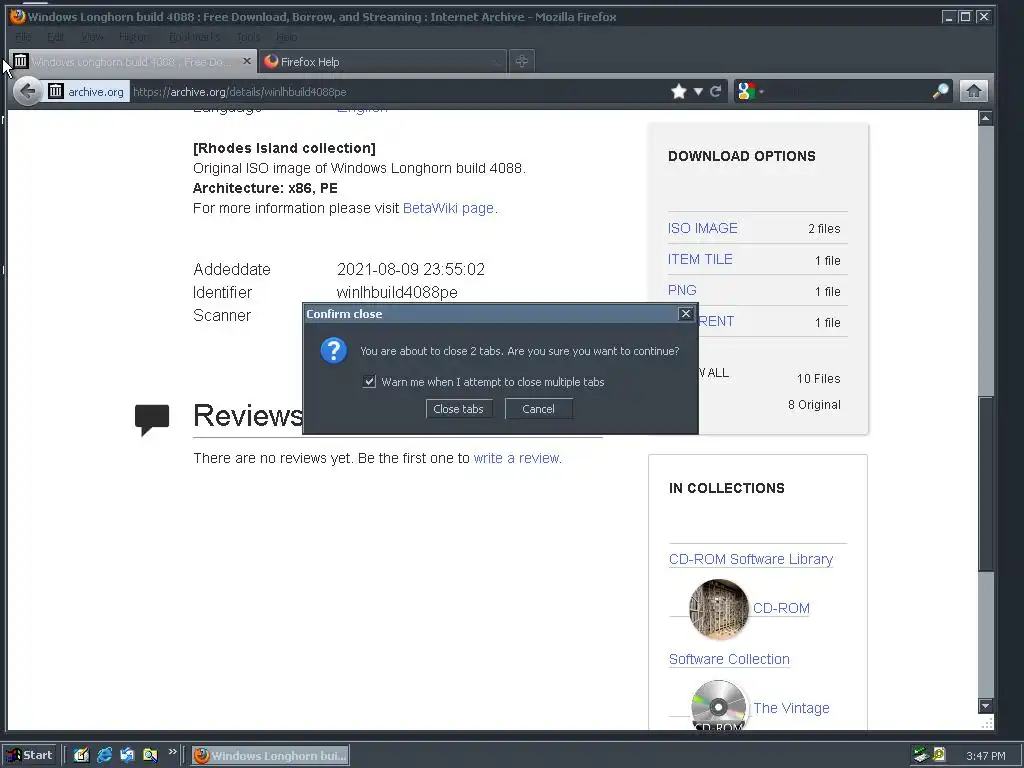Viewport: 1024px width, 768px height.
Task: Expand quick launch overflow chevron
Action: tap(172, 752)
